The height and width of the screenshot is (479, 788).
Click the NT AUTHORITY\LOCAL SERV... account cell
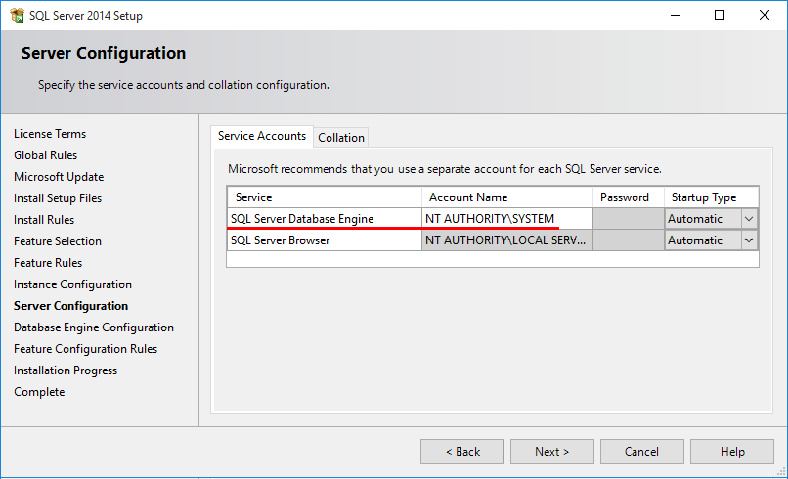(507, 240)
